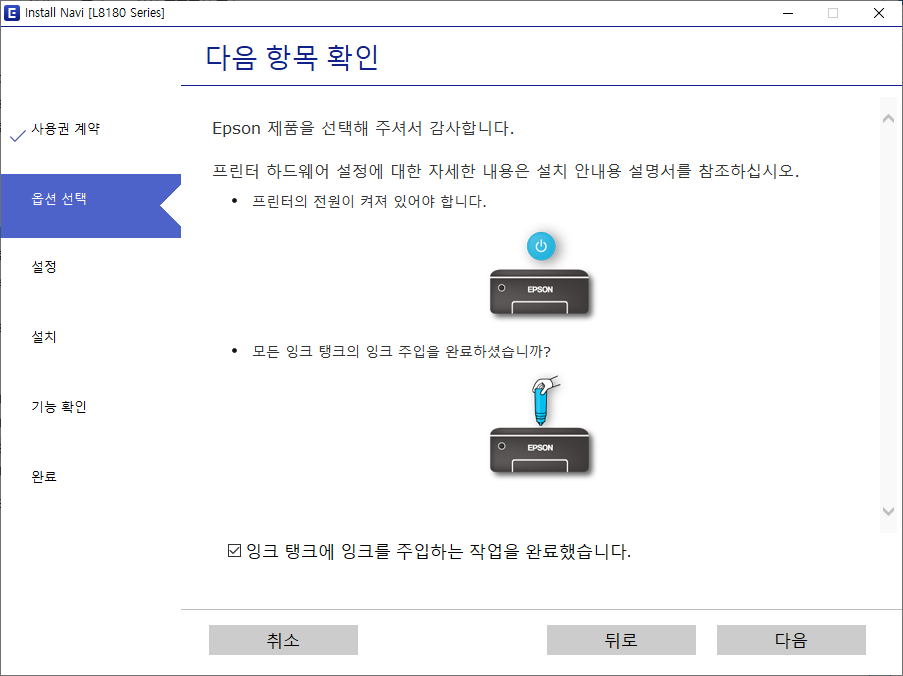The width and height of the screenshot is (903, 676).
Task: Click the sentence about 설치 안내용 설명서
Action: (506, 171)
